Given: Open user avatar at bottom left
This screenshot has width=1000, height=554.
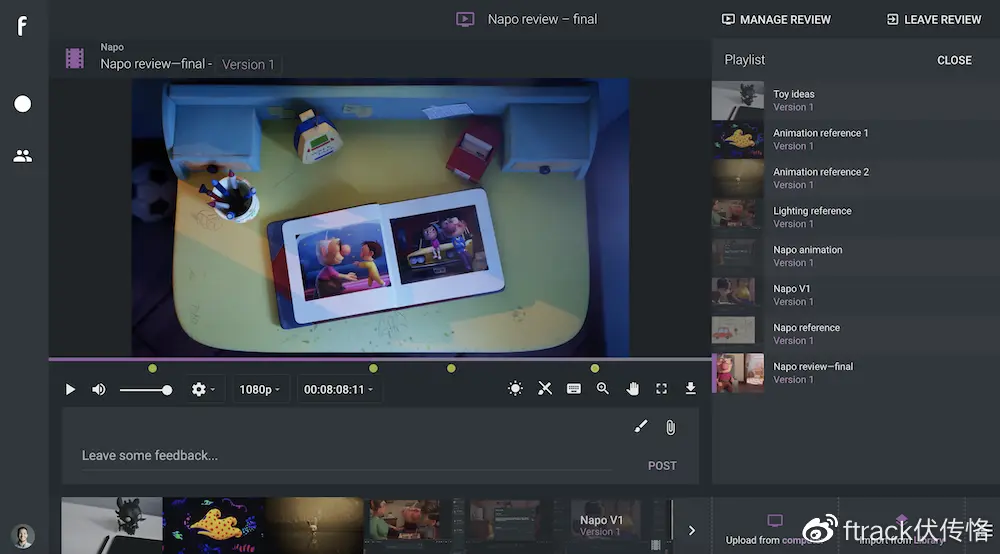Looking at the screenshot, I should [x=22, y=536].
